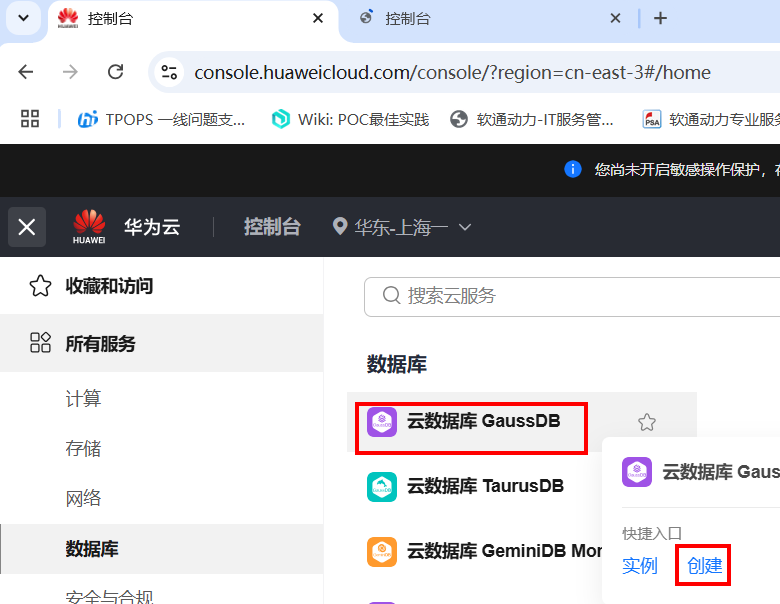The image size is (780, 604).
Task: Click the GaussDB purple service icon in list
Action: [382, 422]
